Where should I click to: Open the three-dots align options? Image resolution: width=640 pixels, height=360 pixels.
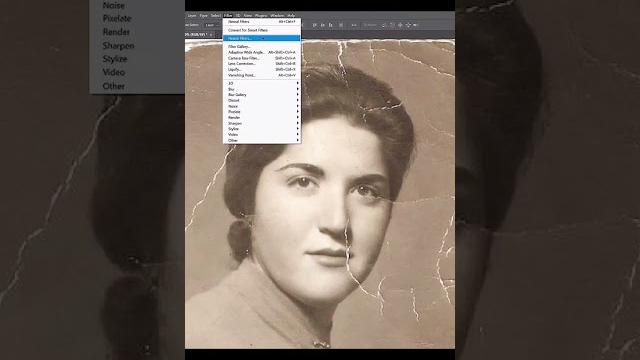(x=354, y=25)
